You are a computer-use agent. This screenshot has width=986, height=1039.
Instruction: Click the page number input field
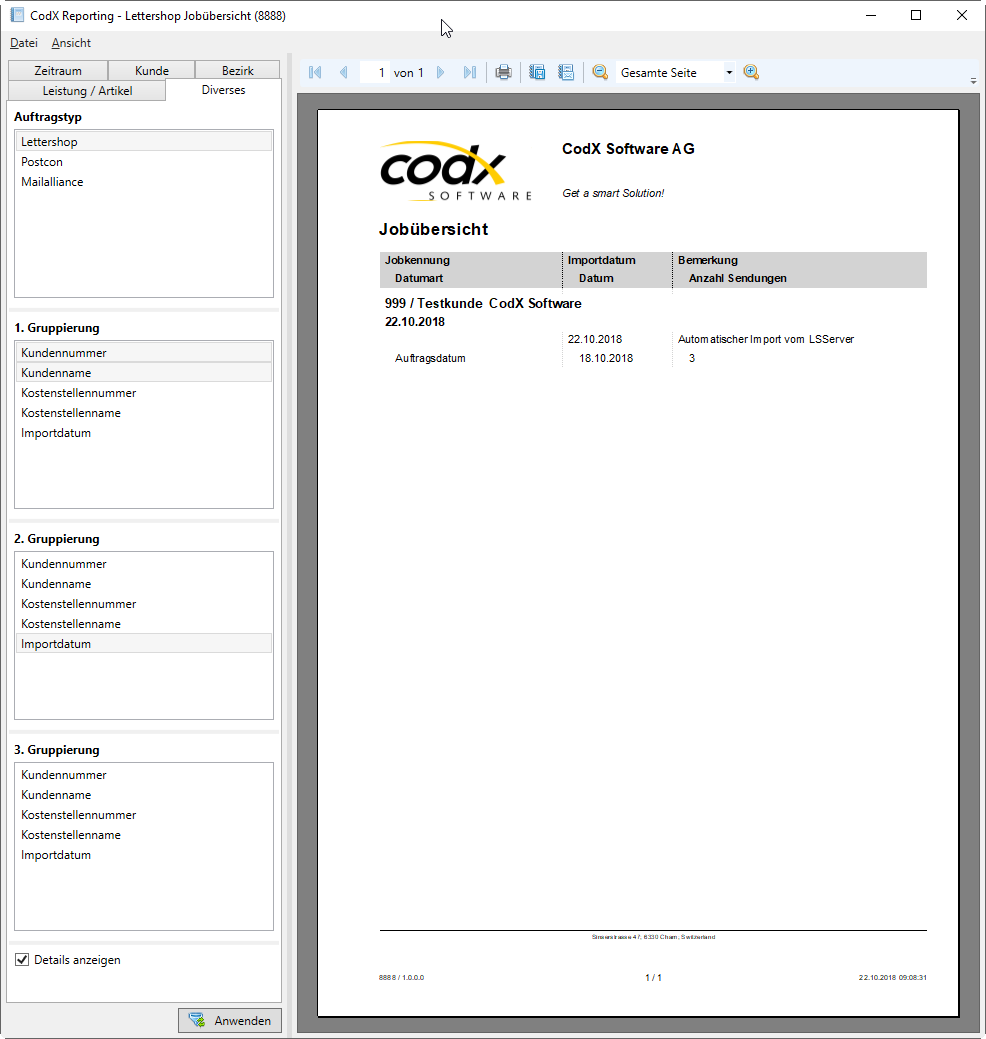click(375, 72)
